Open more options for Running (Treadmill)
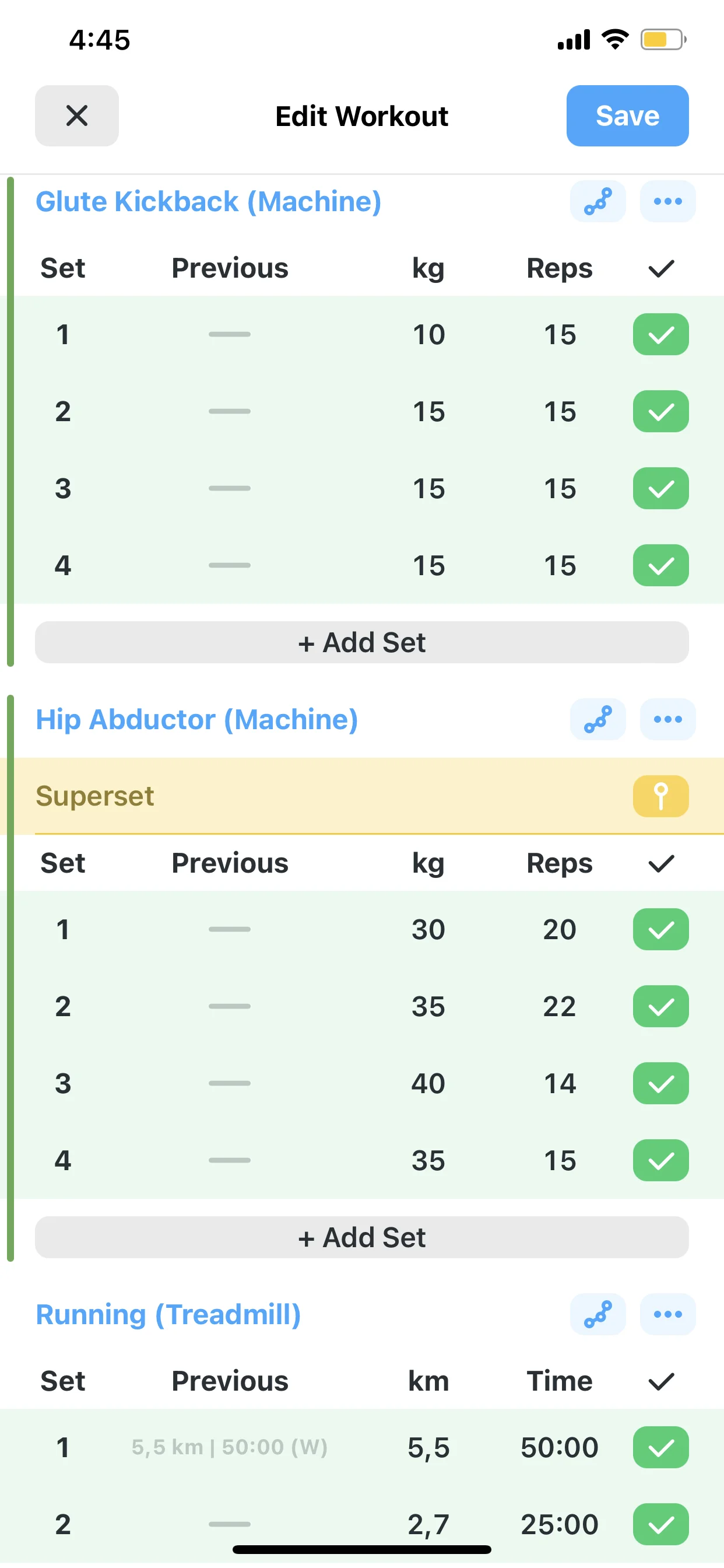The height and width of the screenshot is (1568, 724). (667, 1315)
